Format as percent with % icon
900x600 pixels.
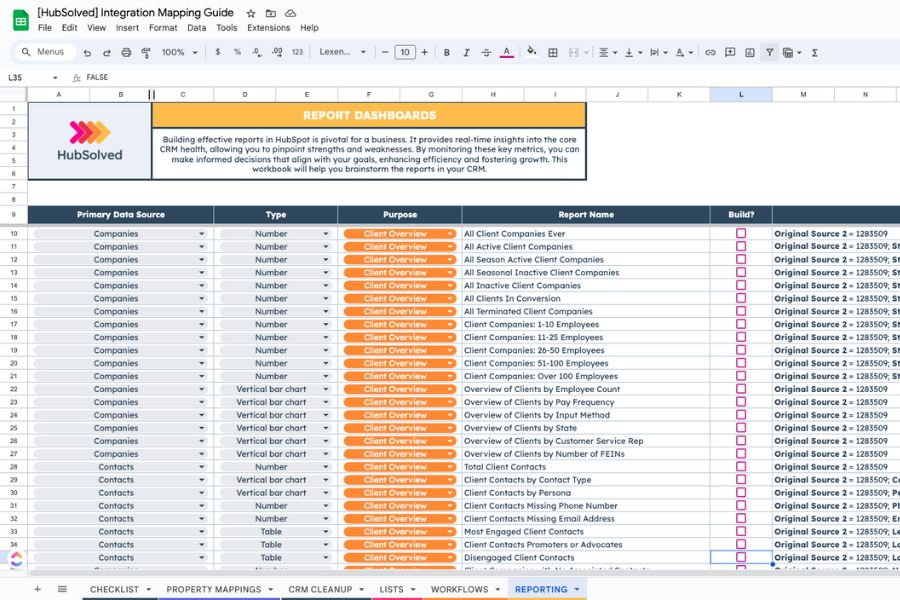[237, 52]
